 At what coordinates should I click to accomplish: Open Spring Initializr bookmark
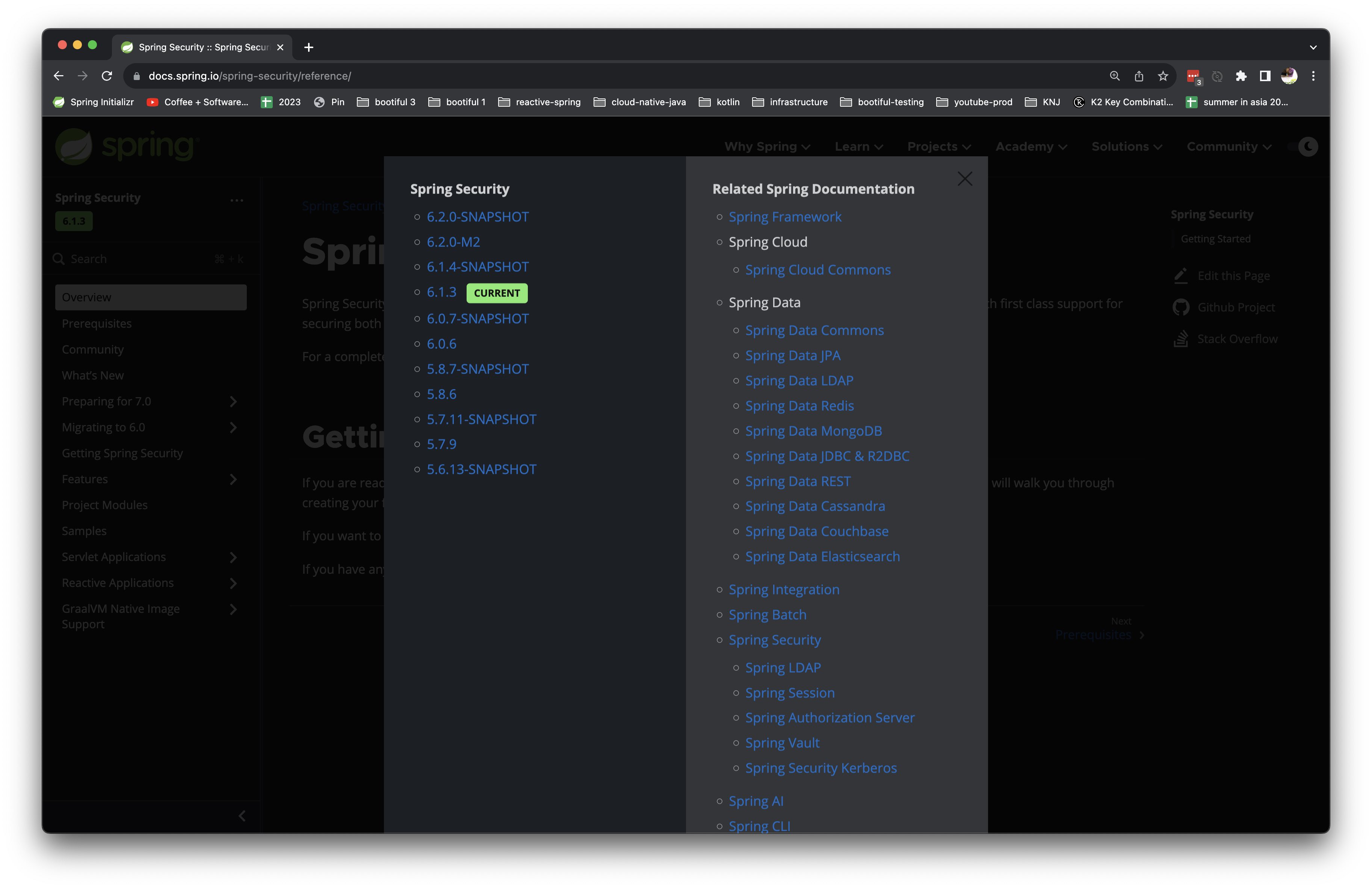(94, 102)
